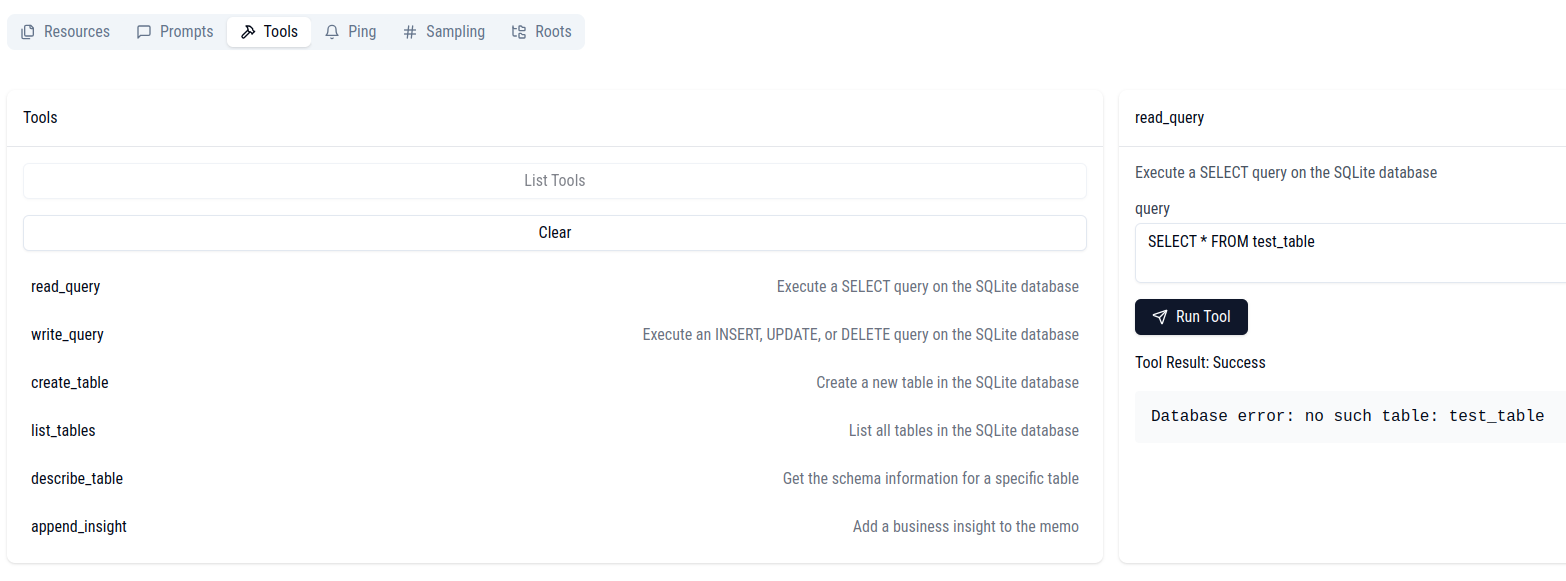Focus the query text input field
The image size is (1566, 581).
pos(1350,253)
